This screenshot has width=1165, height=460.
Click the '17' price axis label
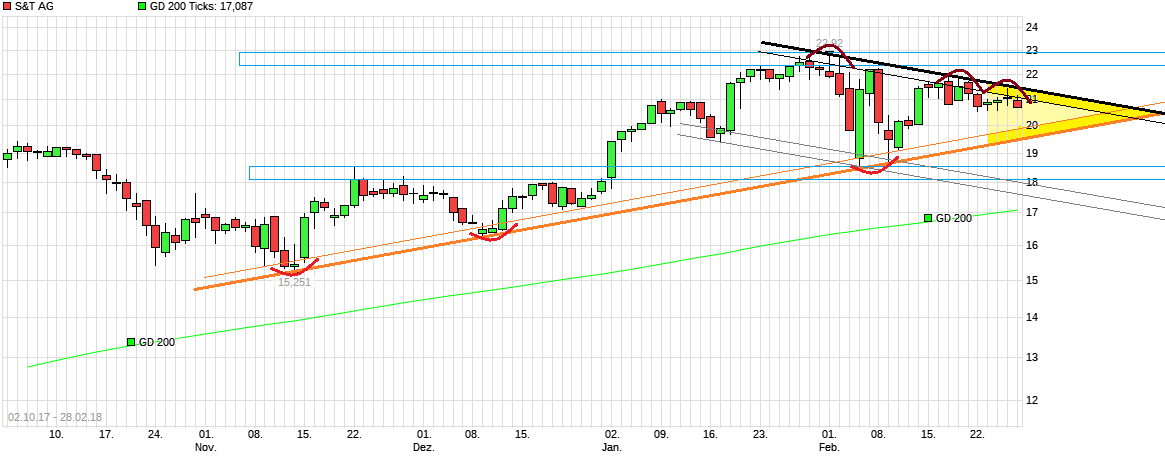tap(1032, 213)
